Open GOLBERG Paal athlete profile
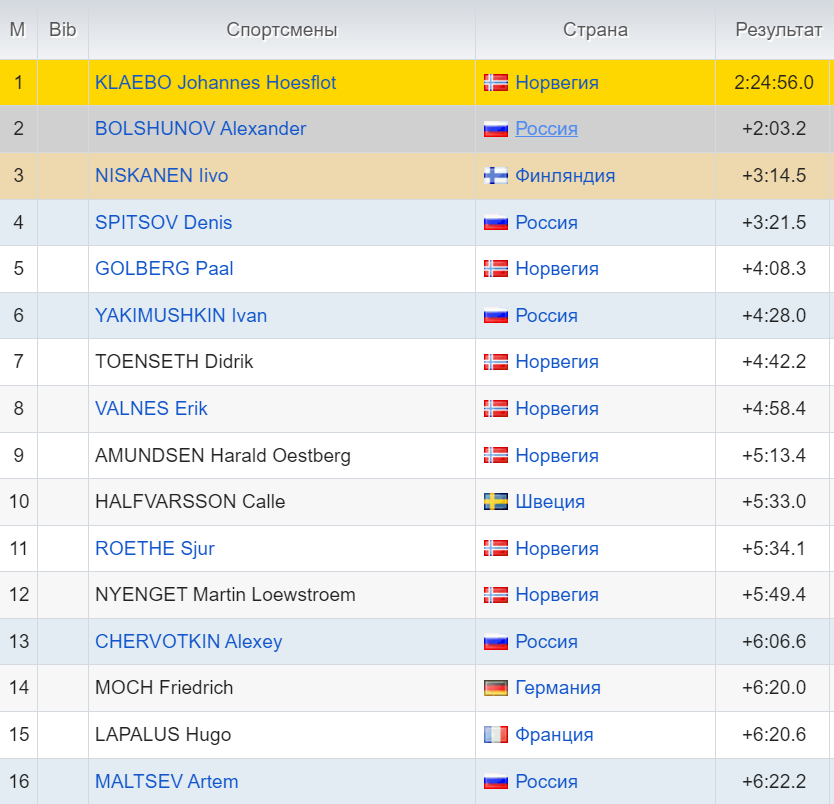The height and width of the screenshot is (804, 834). tap(164, 269)
